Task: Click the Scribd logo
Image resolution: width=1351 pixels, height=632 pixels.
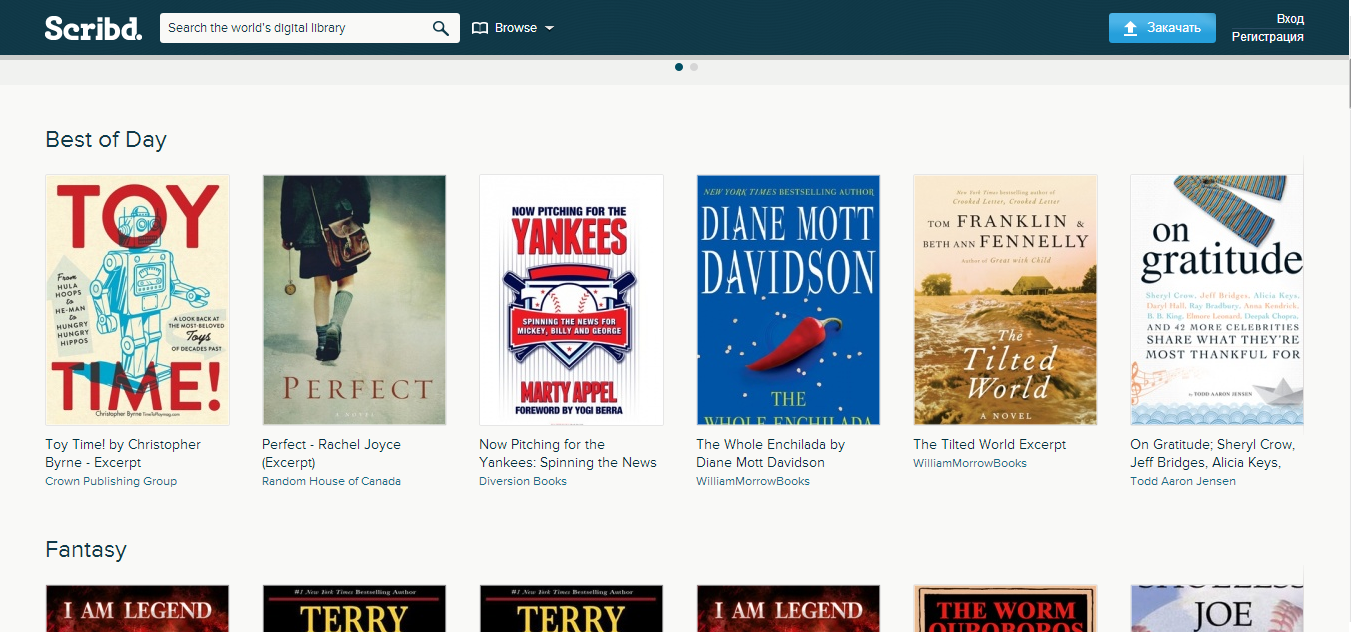Action: tap(93, 28)
